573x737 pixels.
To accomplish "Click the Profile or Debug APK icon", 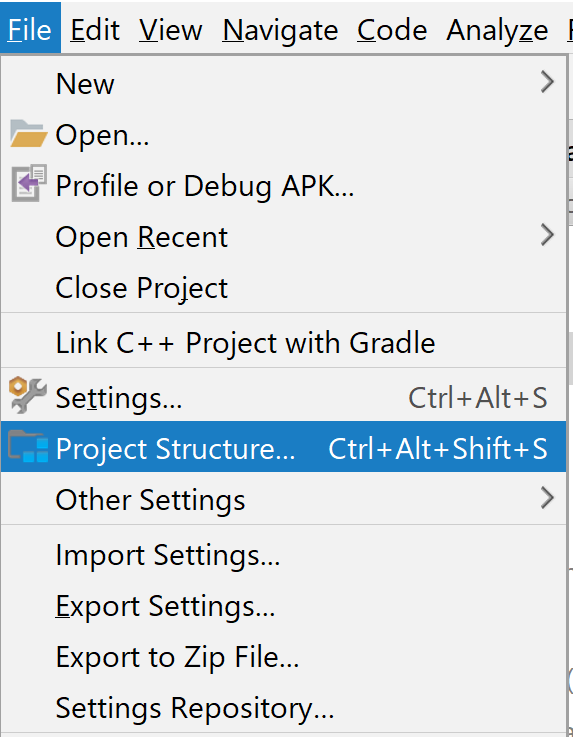I will (29, 184).
